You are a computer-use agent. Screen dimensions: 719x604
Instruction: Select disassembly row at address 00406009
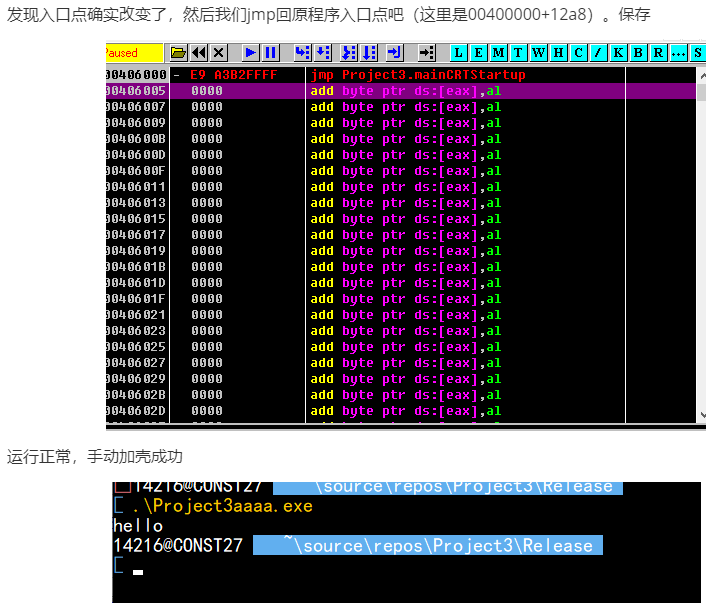pos(401,123)
